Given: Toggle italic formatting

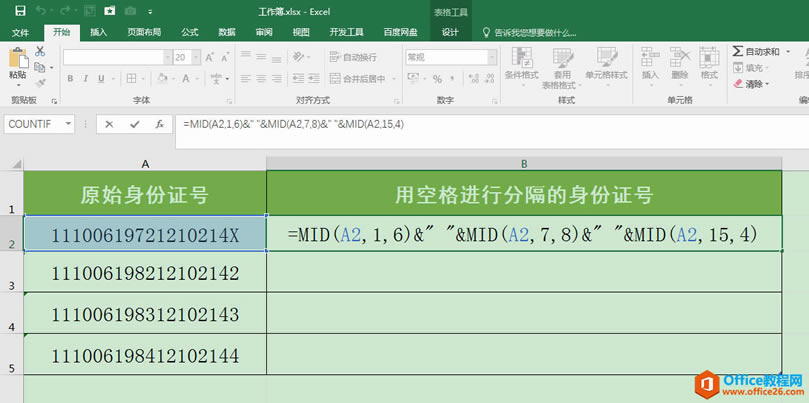Looking at the screenshot, I should pos(86,79).
